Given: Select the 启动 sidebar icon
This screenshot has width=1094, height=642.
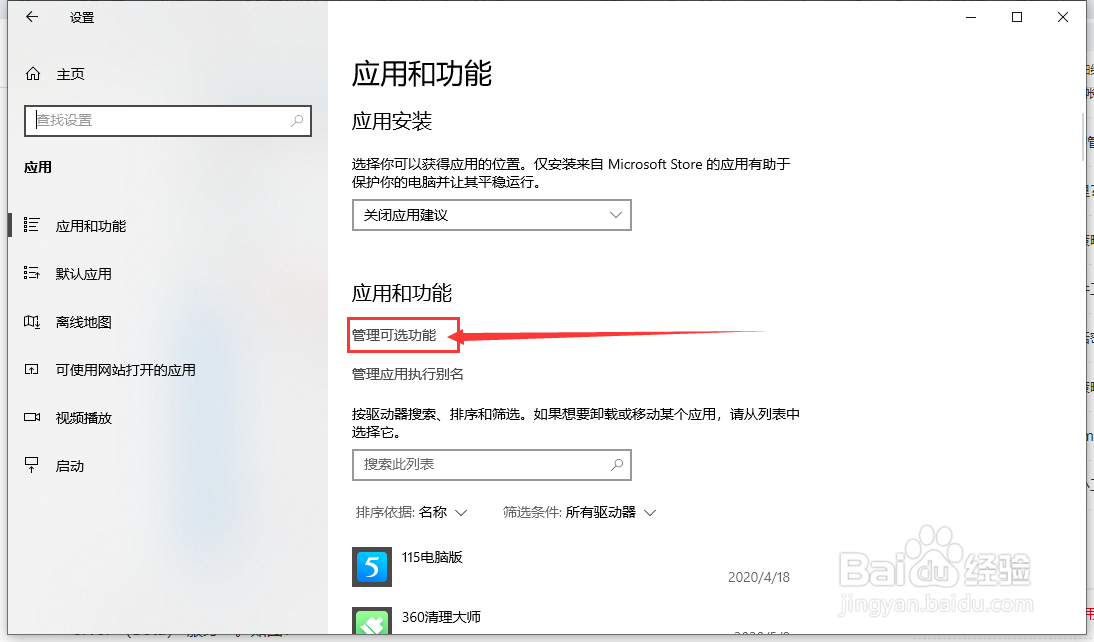Looking at the screenshot, I should (33, 465).
